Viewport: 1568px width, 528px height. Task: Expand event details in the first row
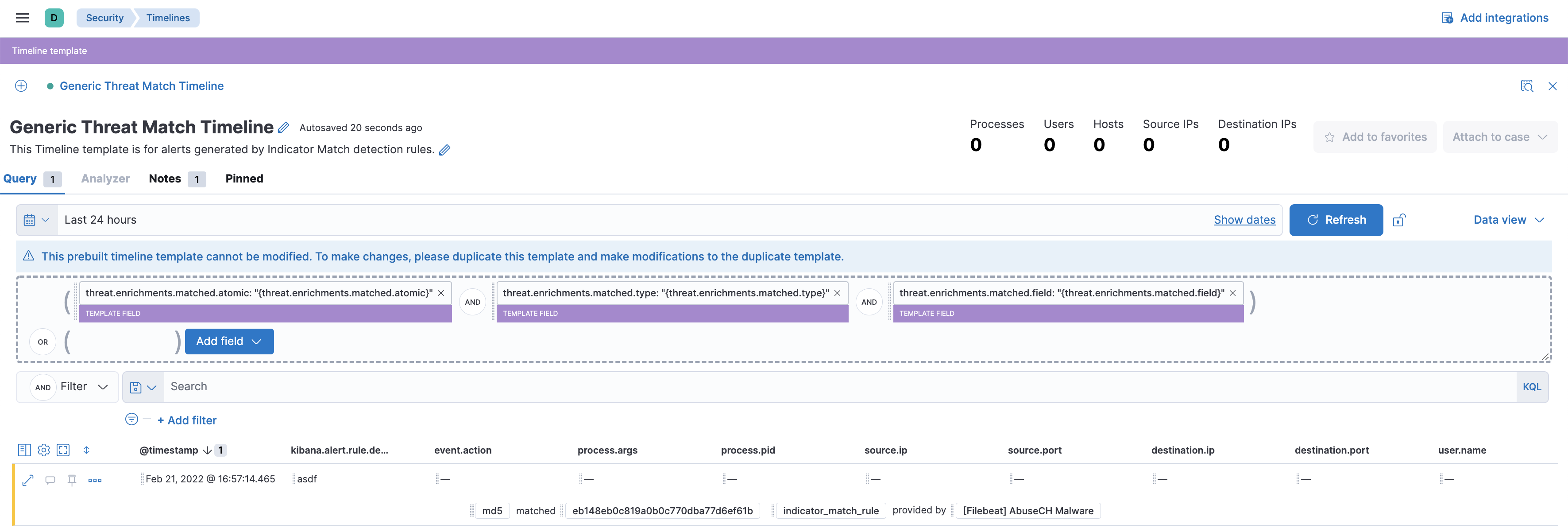click(28, 480)
